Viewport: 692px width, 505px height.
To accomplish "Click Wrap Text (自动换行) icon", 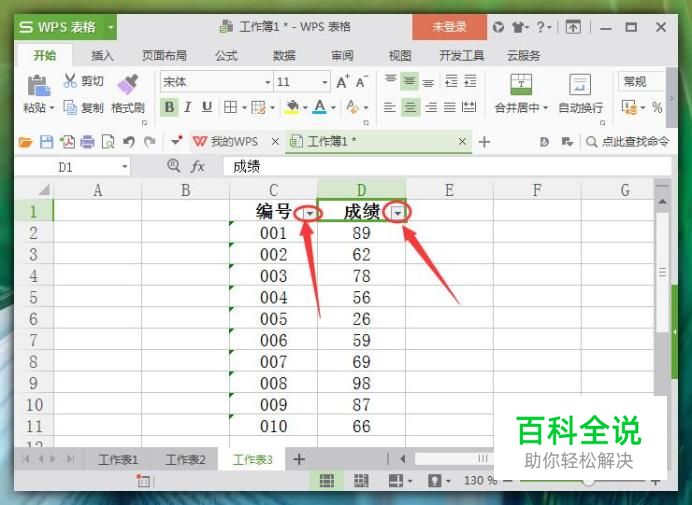I will [x=580, y=84].
